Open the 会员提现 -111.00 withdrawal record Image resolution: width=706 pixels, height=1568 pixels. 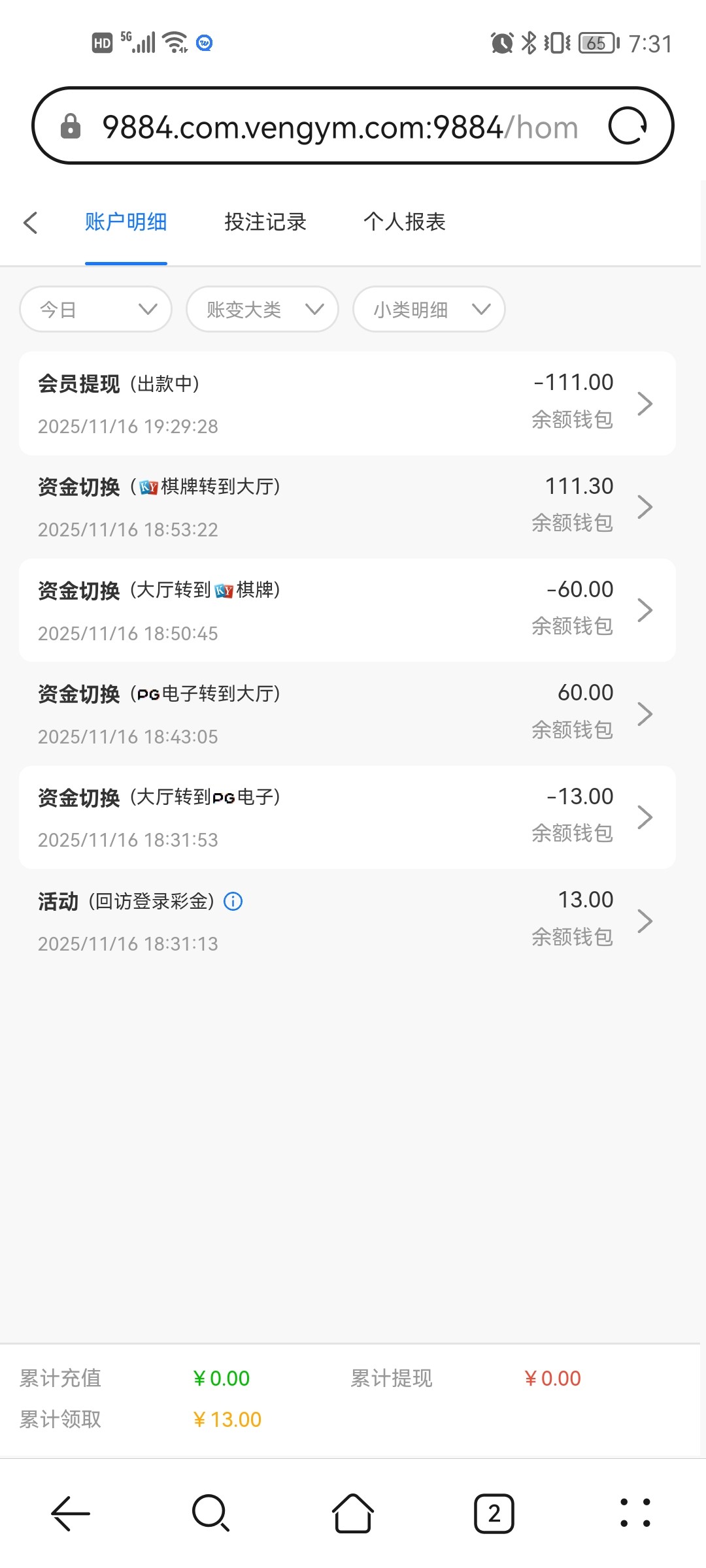pyautogui.click(x=347, y=403)
